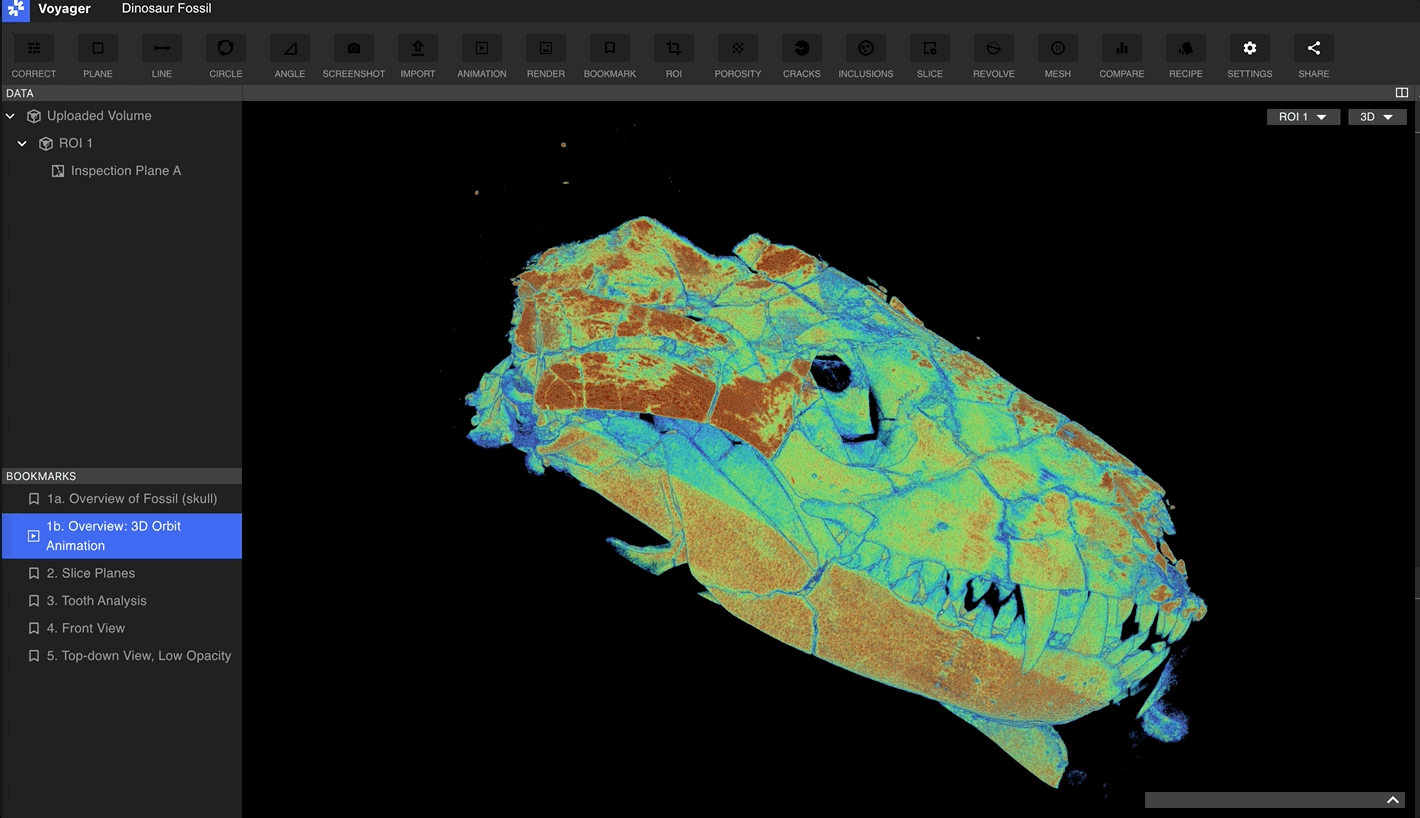This screenshot has height=818, width=1420.
Task: Take a screenshot with the camera icon
Action: pyautogui.click(x=353, y=48)
